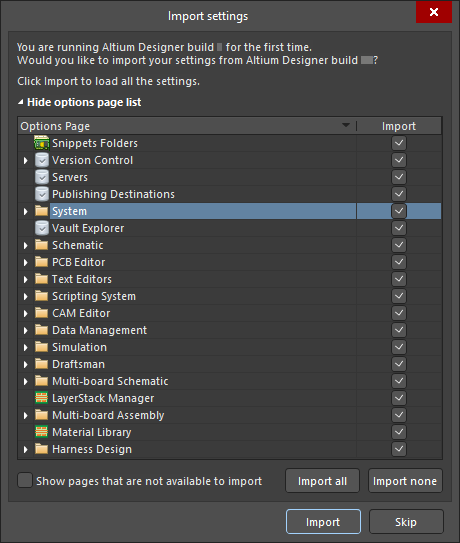
Task: Expand the Version Control tree node
Action: pos(25,160)
